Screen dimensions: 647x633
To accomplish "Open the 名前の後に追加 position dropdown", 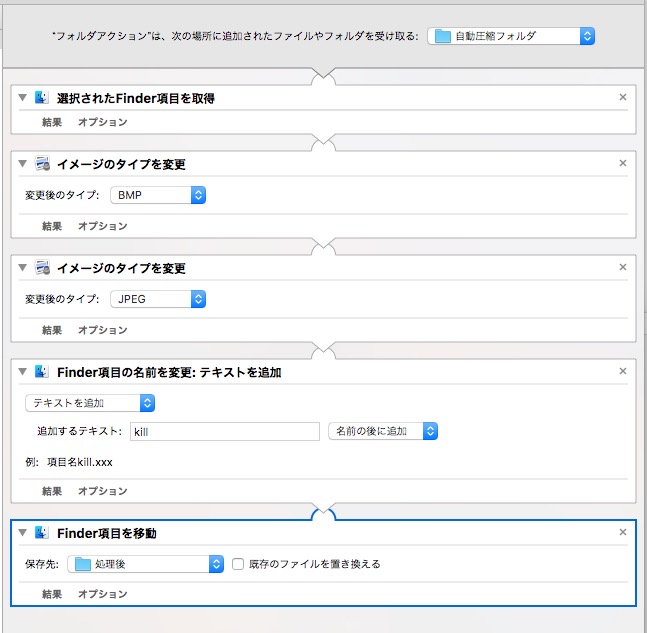I will coord(383,431).
